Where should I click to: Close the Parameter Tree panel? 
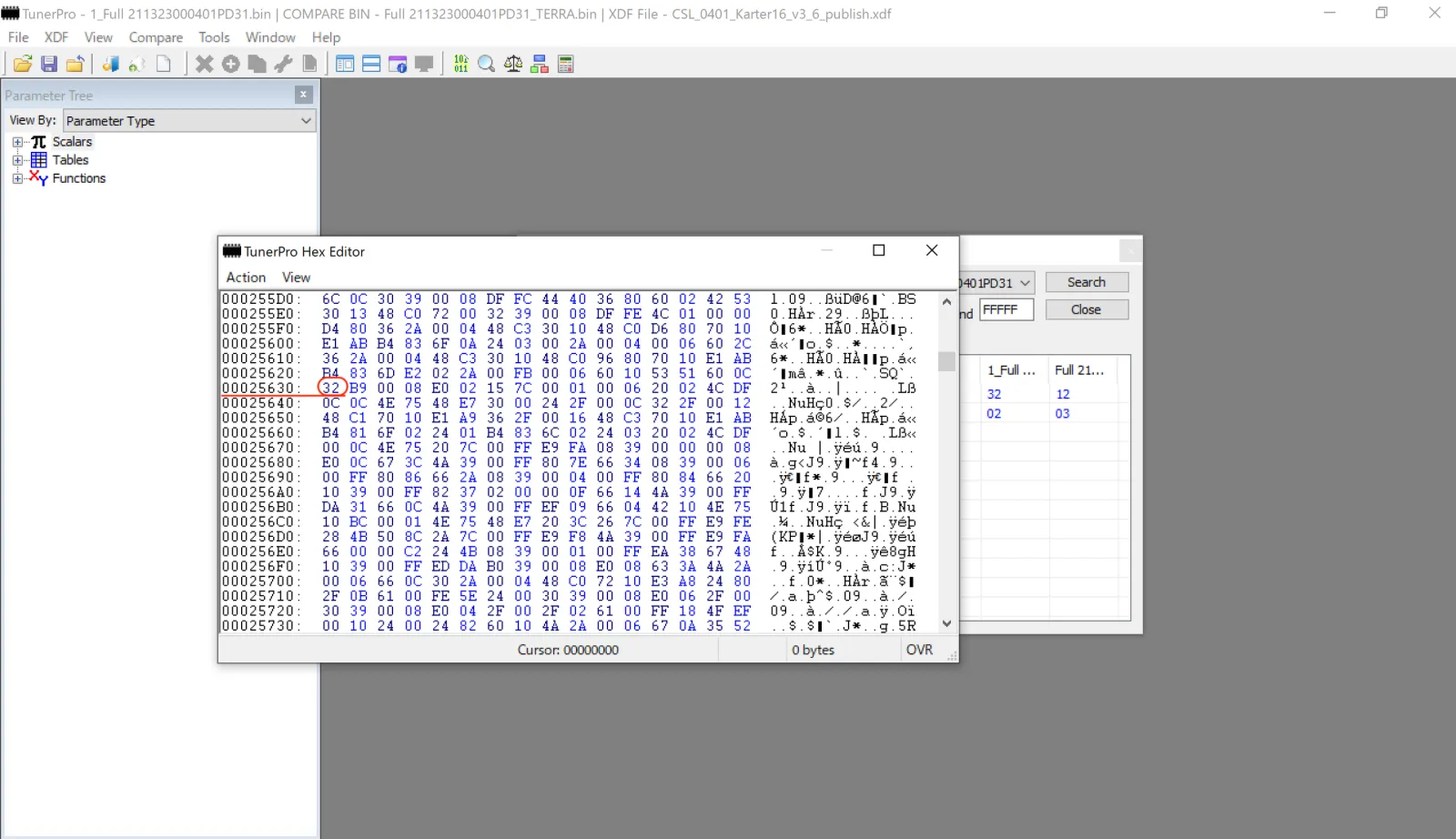304,95
